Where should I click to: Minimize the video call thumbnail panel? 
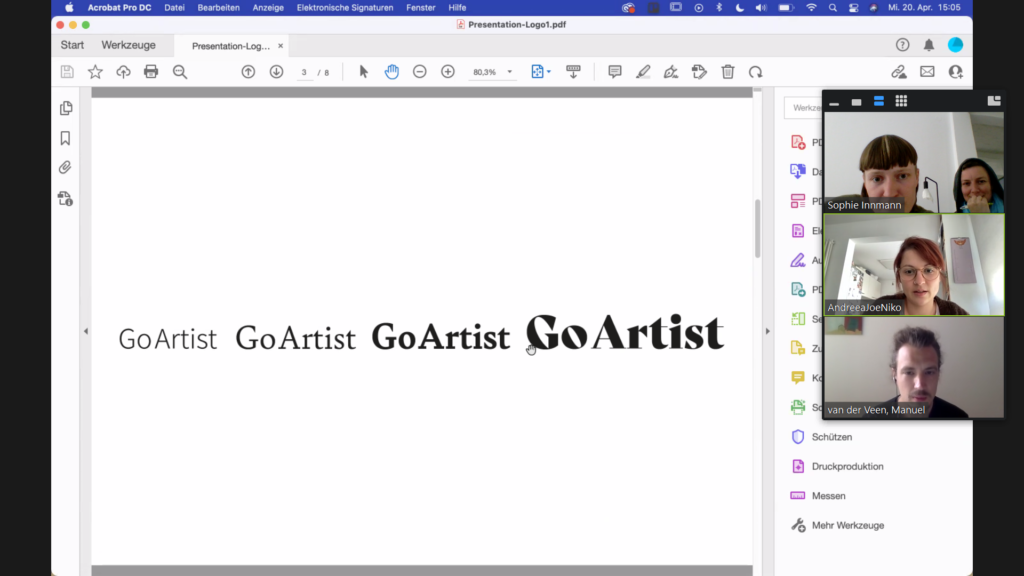click(x=834, y=102)
